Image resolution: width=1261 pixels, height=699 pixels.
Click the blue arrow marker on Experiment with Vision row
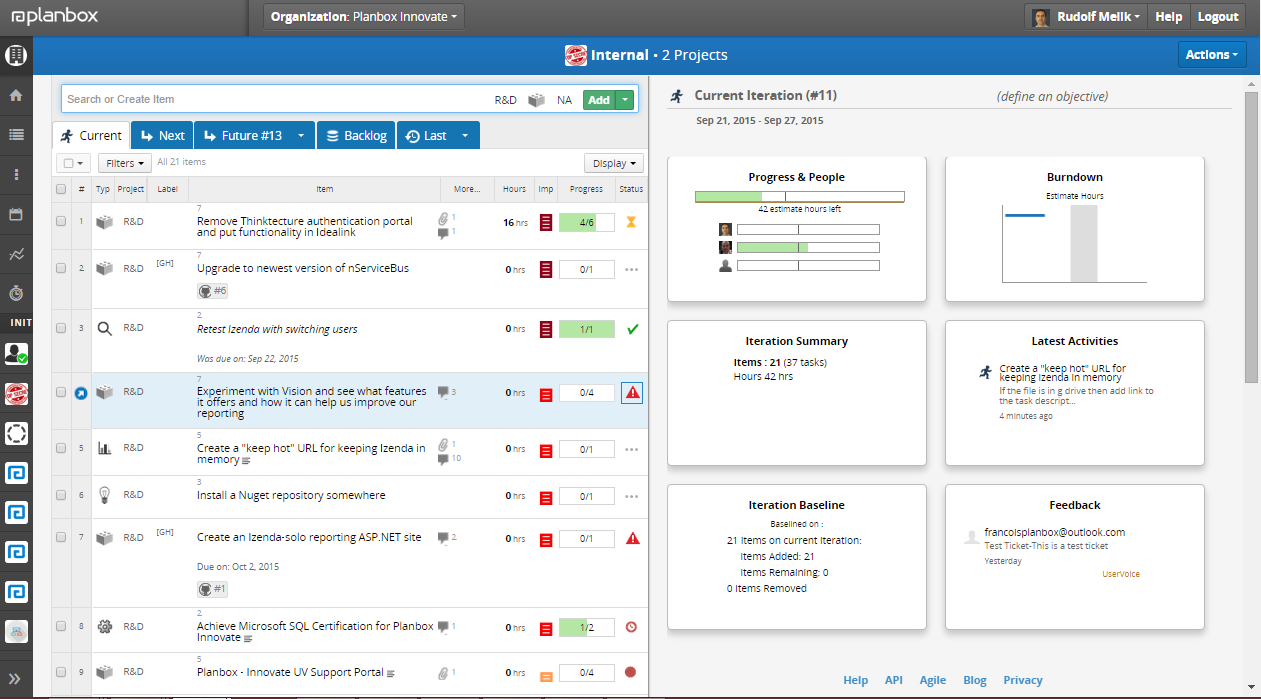pyautogui.click(x=82, y=393)
